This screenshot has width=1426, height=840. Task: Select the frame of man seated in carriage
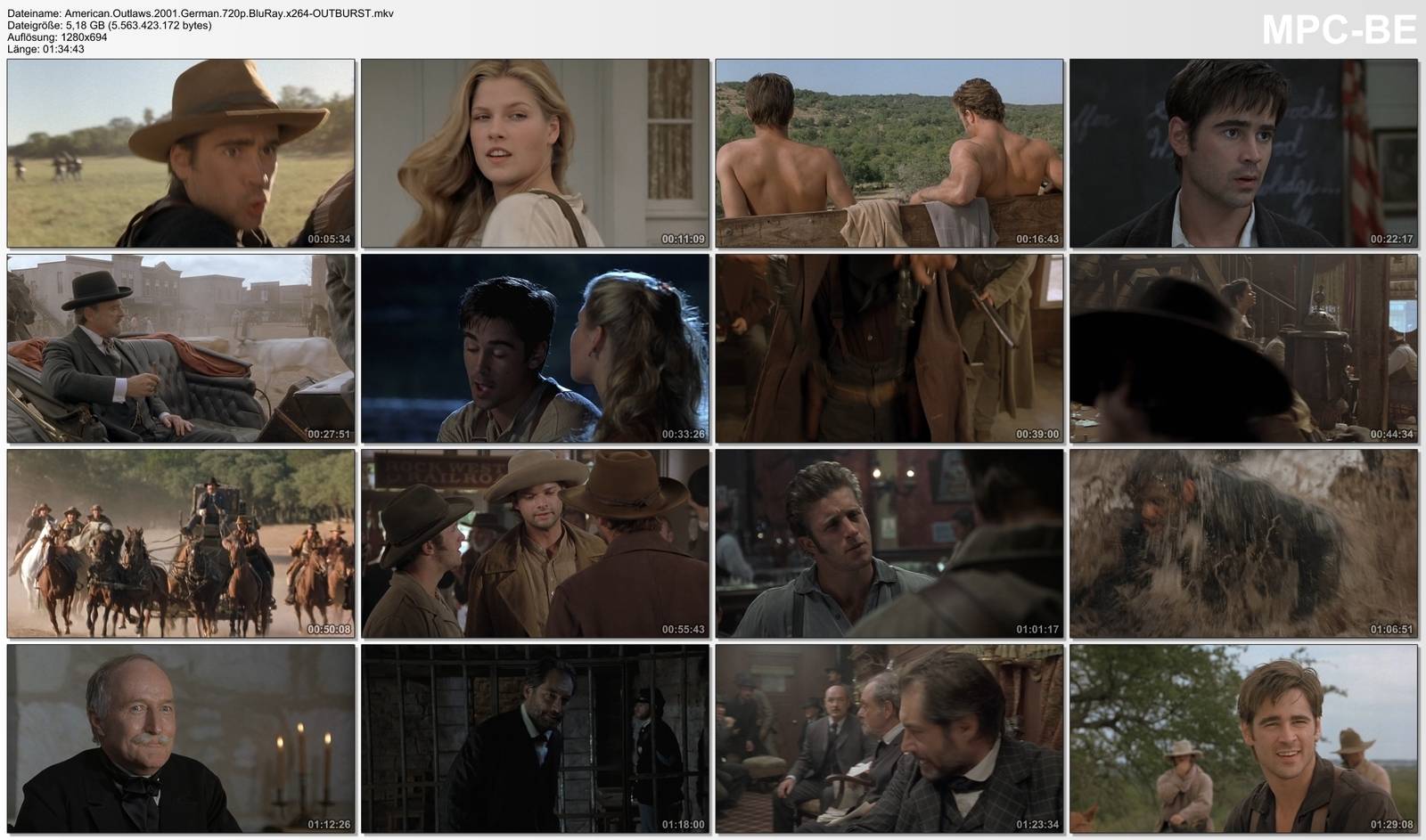pyautogui.click(x=181, y=348)
